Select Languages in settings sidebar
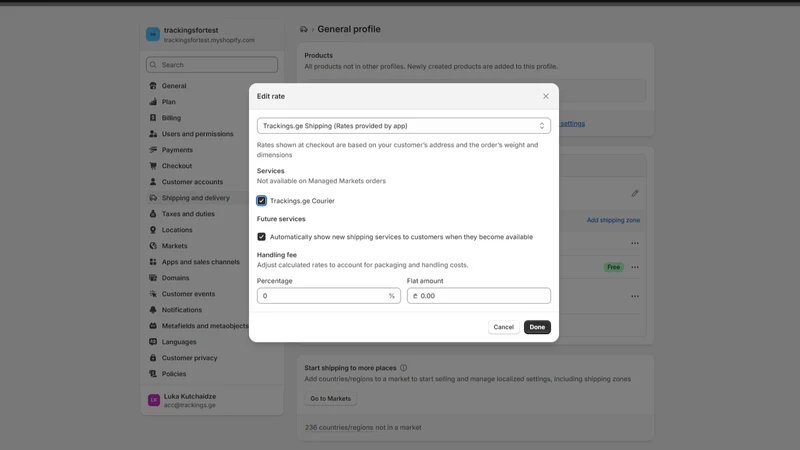The image size is (800, 450). click(179, 342)
